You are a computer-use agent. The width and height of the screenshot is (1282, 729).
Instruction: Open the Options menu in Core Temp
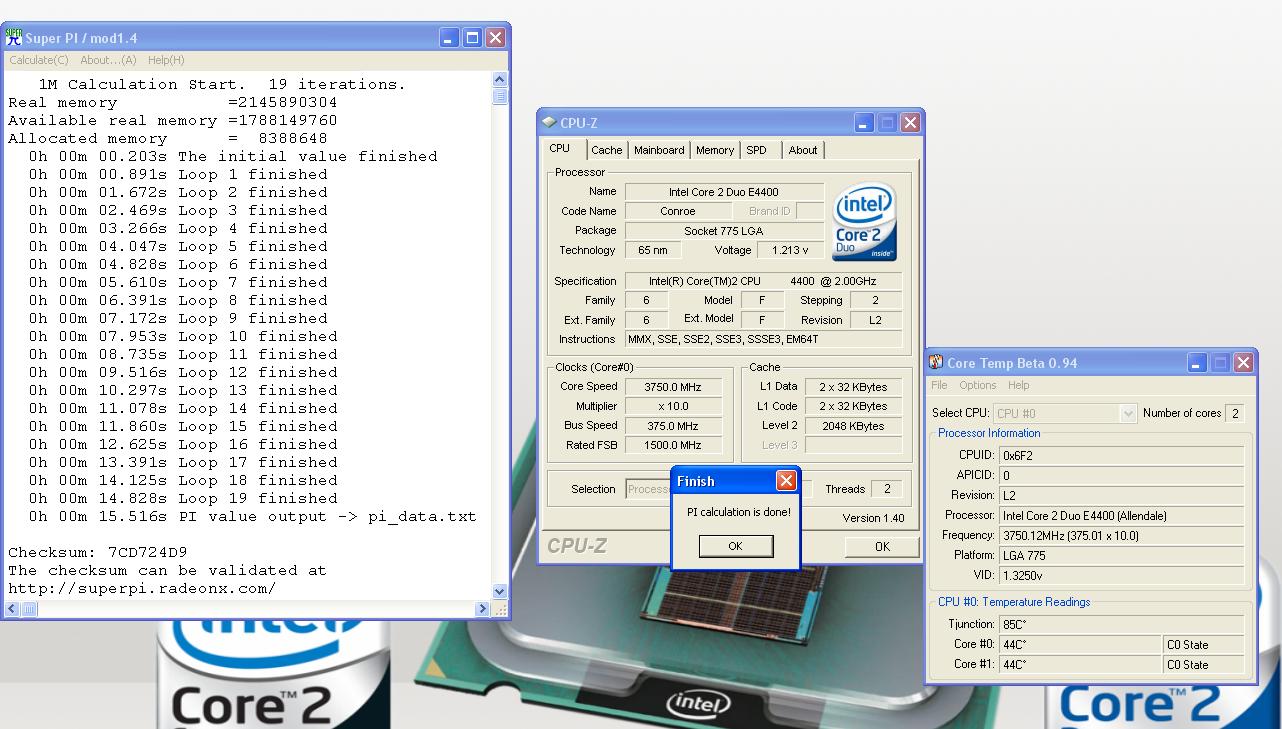coord(978,385)
